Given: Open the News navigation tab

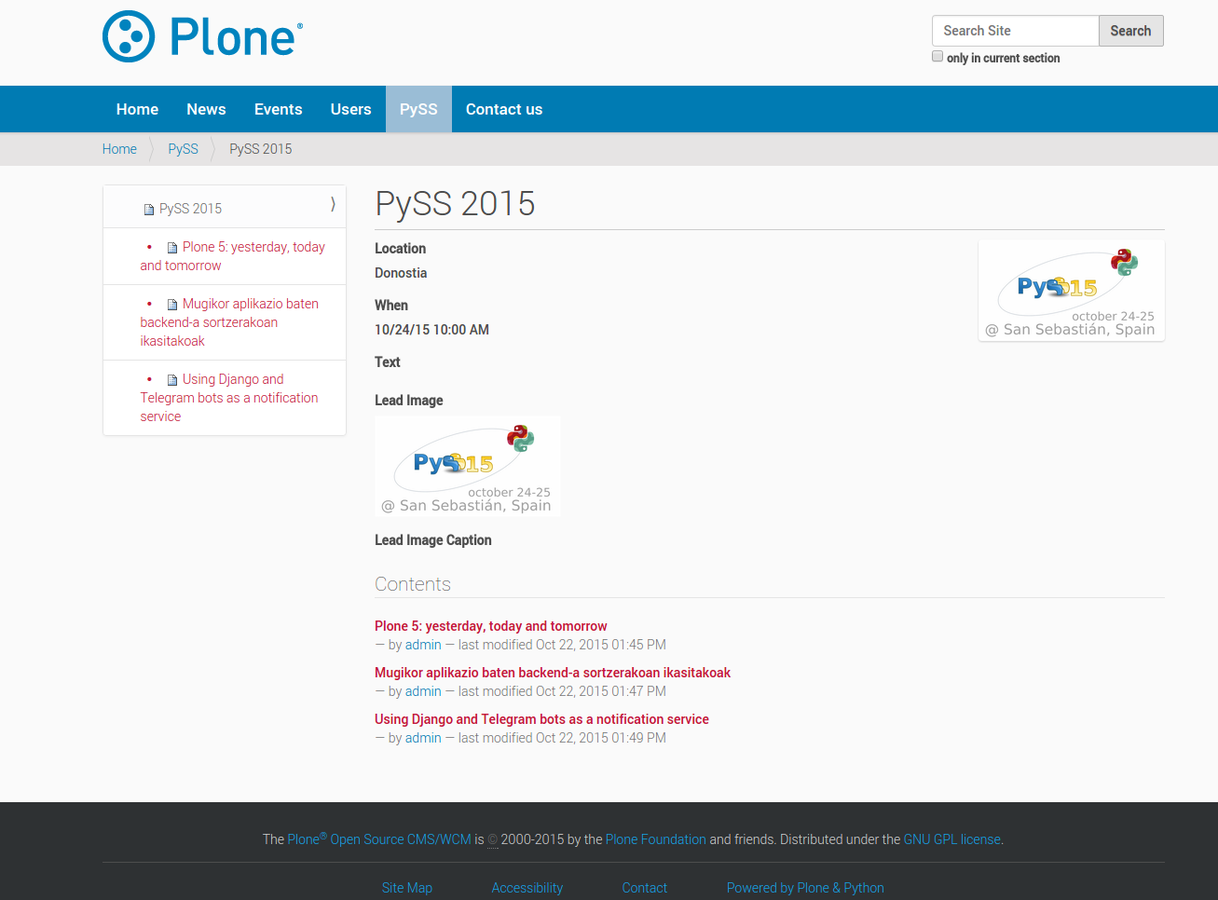Looking at the screenshot, I should click(x=206, y=109).
